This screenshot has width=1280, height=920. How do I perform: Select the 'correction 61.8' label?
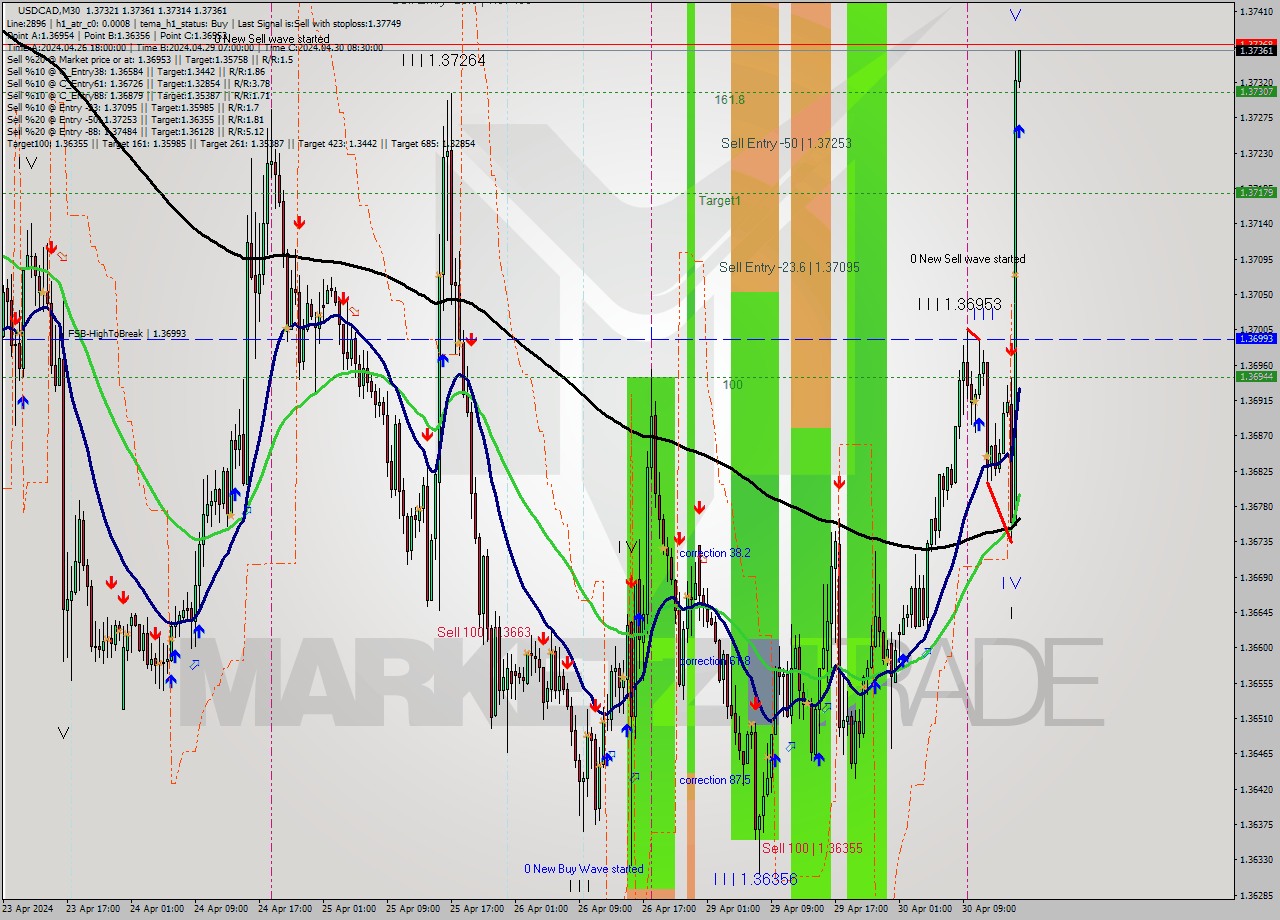(714, 661)
